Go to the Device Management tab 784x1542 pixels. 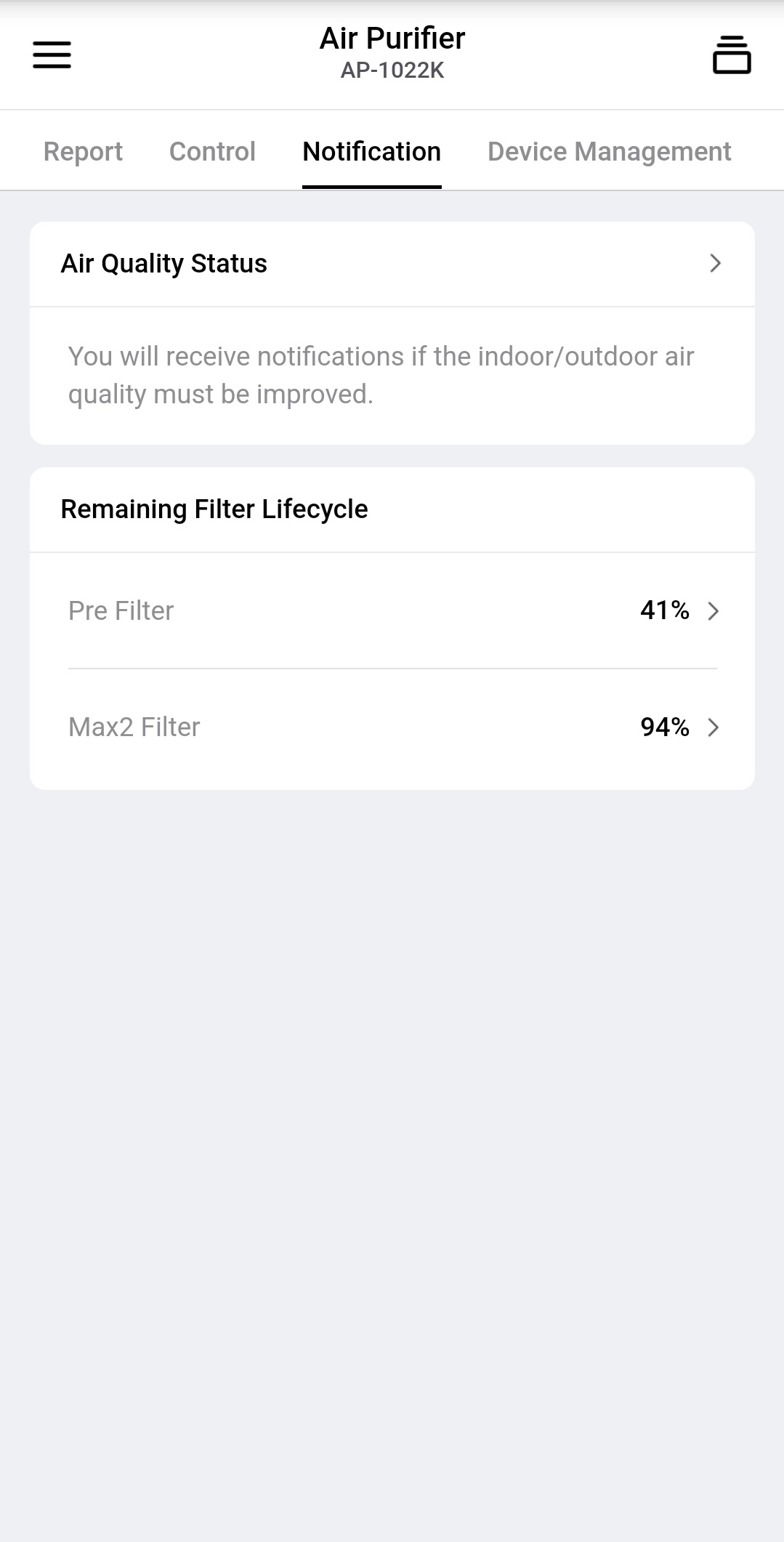coord(609,152)
